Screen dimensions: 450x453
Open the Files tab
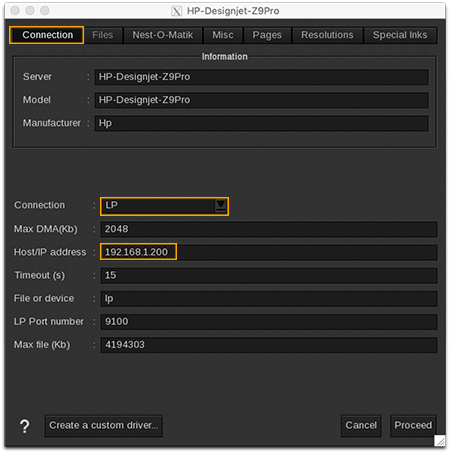pos(103,35)
